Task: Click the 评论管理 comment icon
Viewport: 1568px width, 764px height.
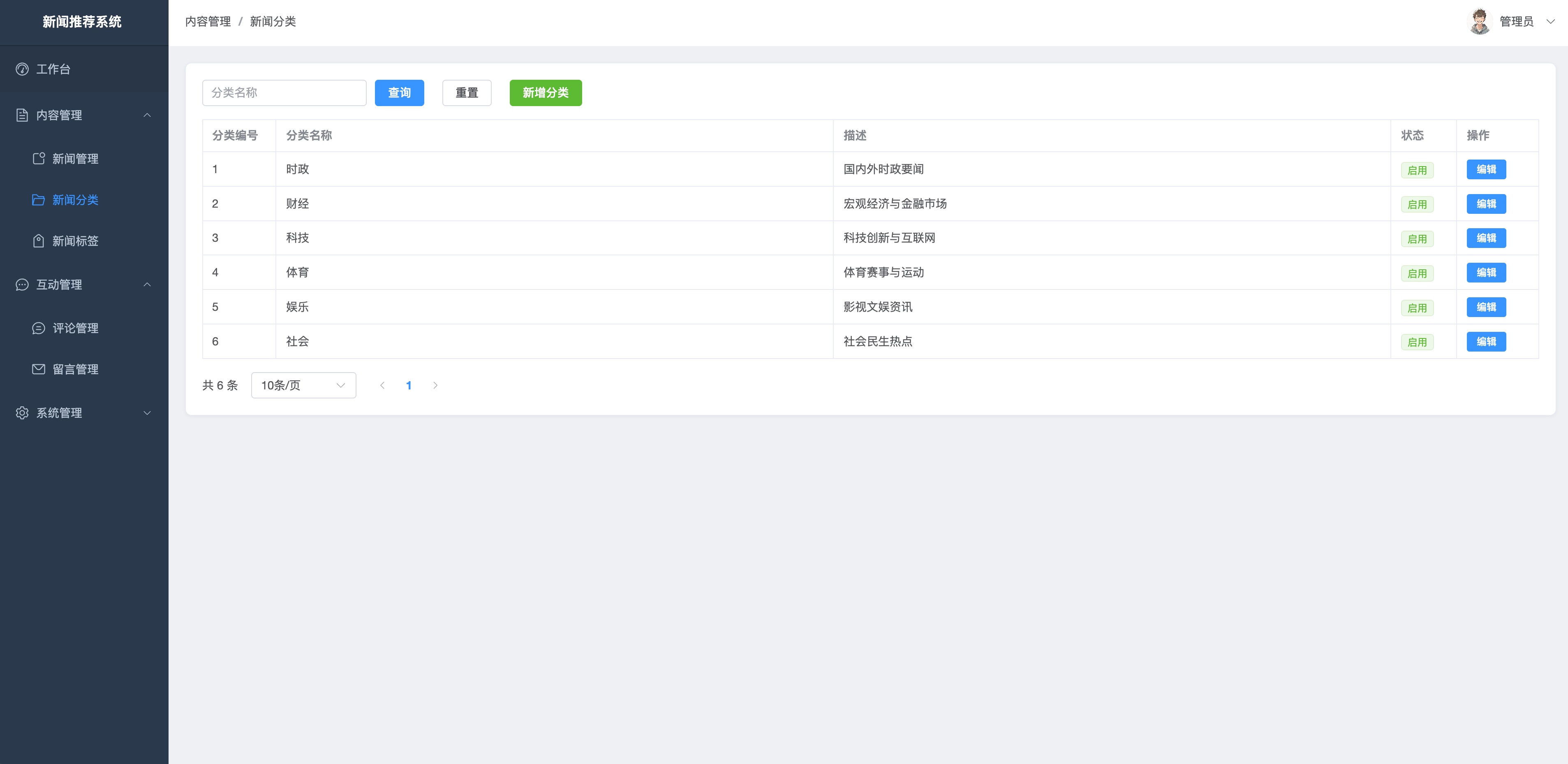Action: [38, 328]
